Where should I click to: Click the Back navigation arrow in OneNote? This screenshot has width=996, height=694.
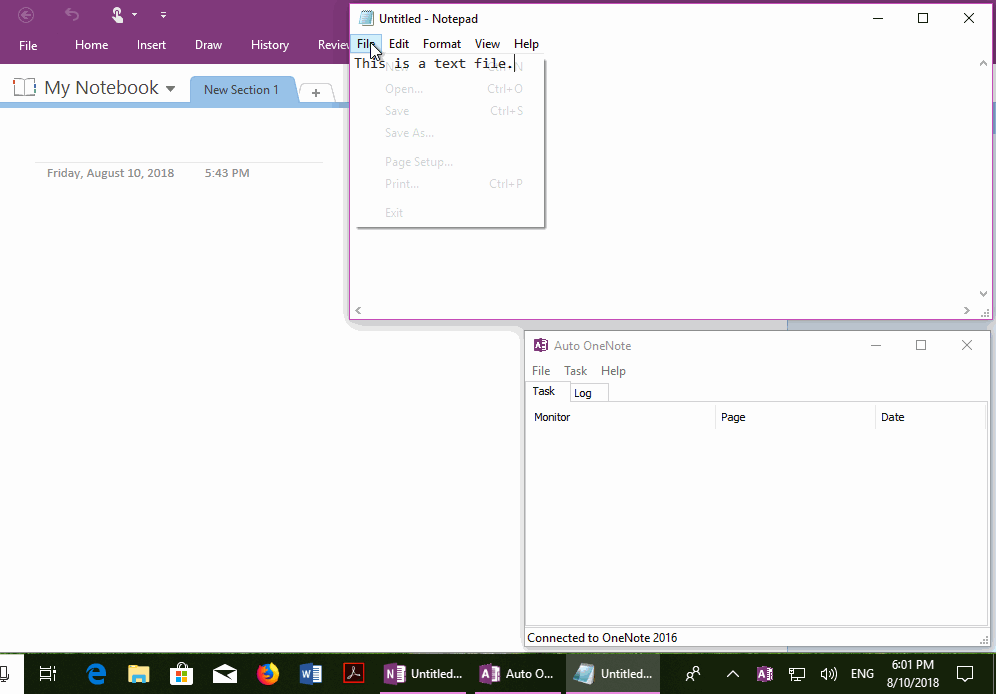pos(25,15)
